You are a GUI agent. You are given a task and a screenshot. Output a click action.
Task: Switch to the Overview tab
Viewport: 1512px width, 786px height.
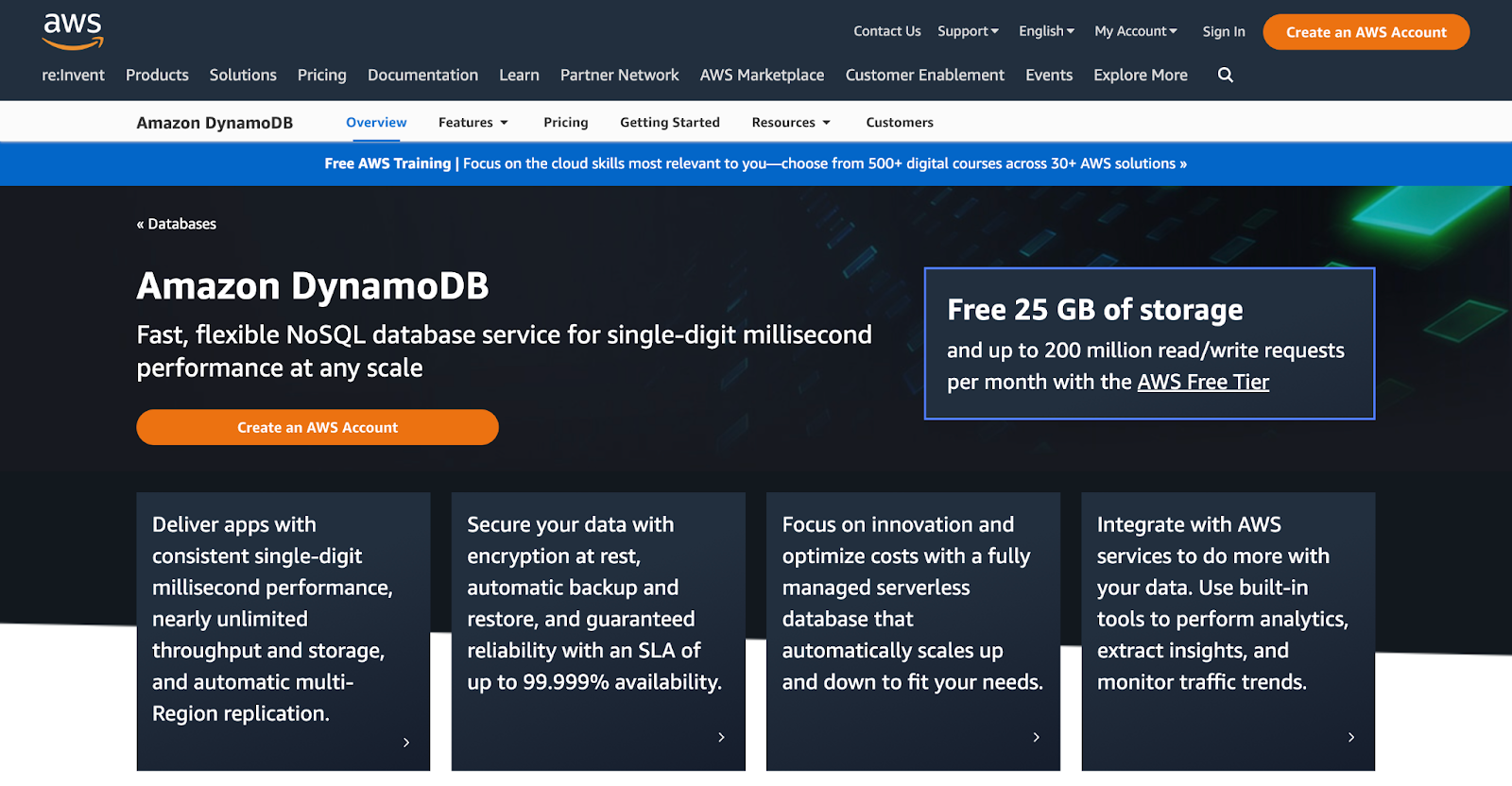[x=376, y=123]
